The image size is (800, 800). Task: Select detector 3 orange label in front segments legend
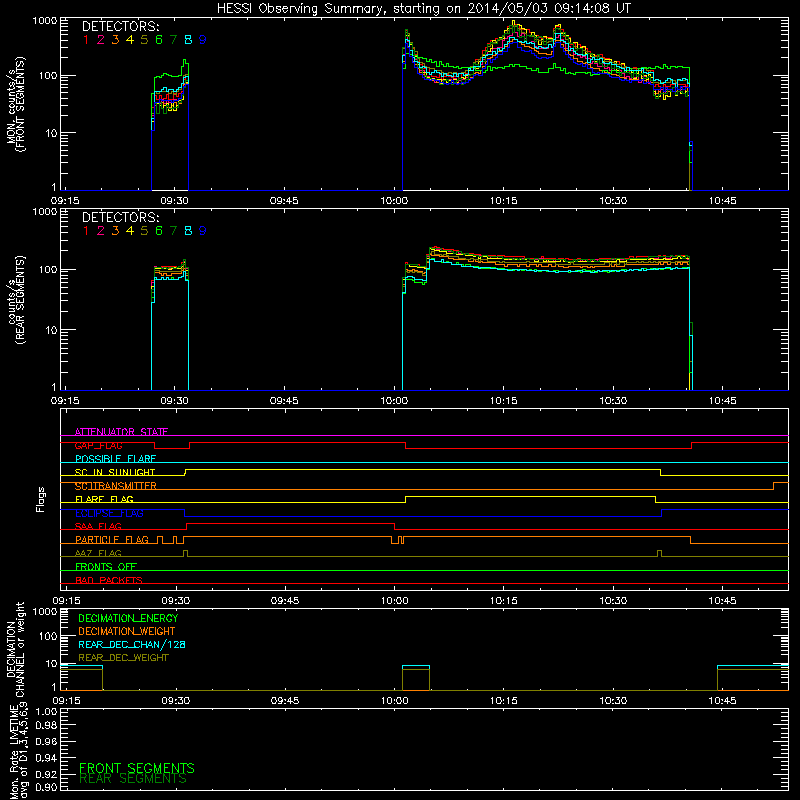[x=115, y=40]
